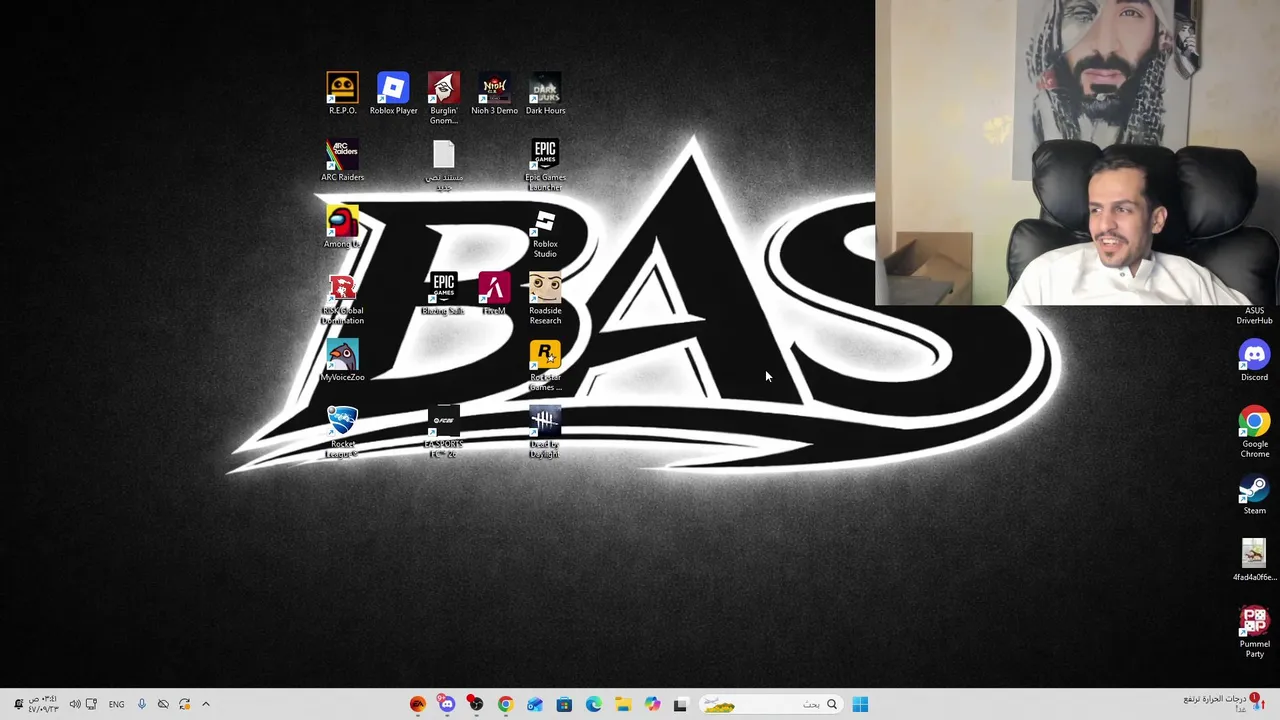Open EA app in taskbar

point(418,704)
